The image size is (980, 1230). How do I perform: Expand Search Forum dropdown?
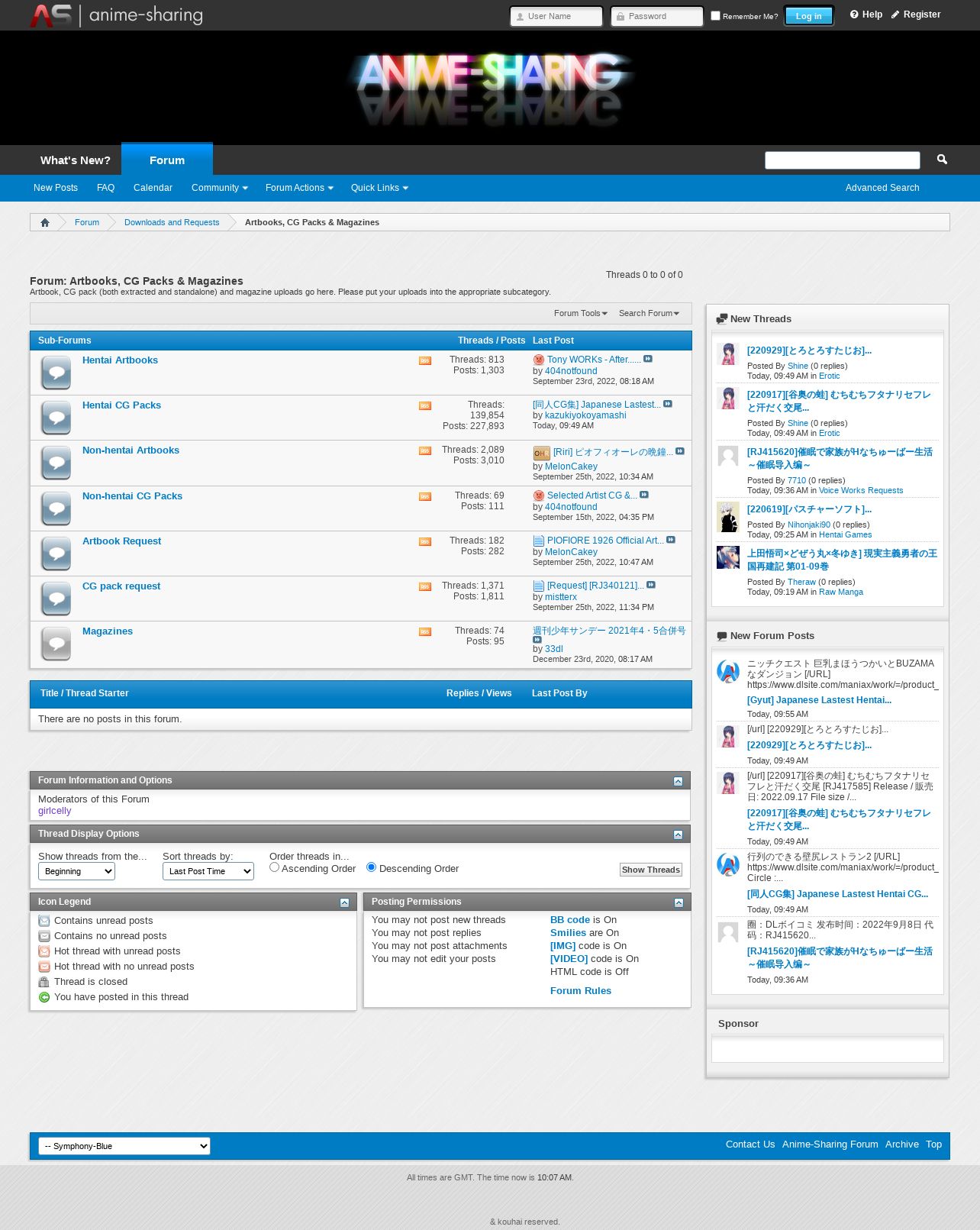(x=649, y=313)
